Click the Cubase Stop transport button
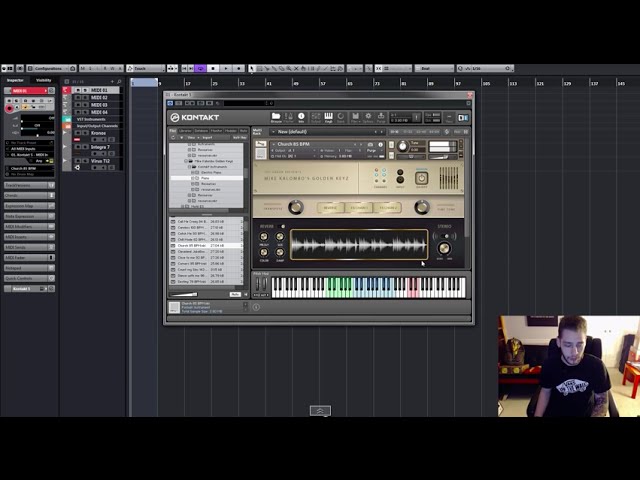 pyautogui.click(x=213, y=69)
